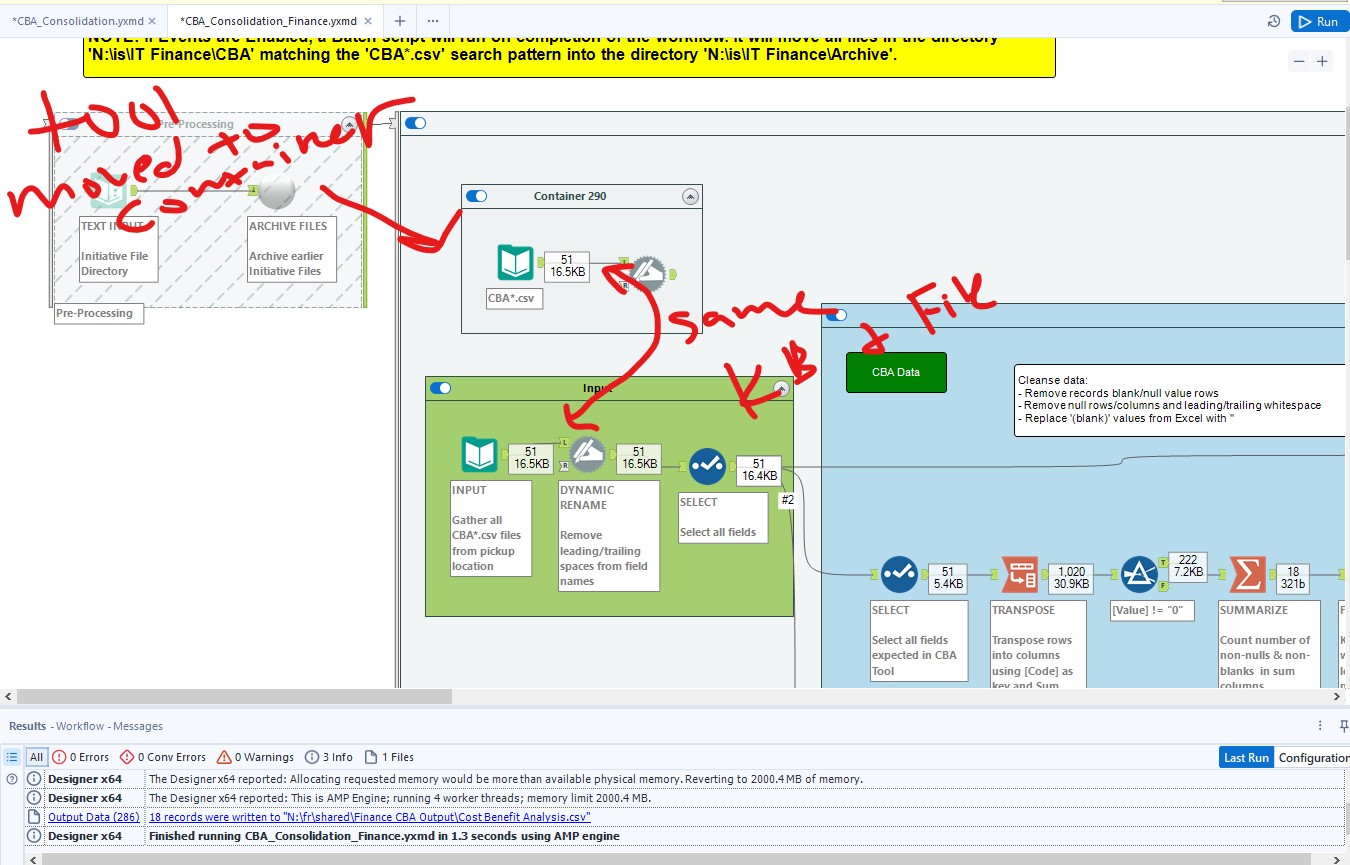
Task: Open the Transpose tool
Action: (1019, 574)
